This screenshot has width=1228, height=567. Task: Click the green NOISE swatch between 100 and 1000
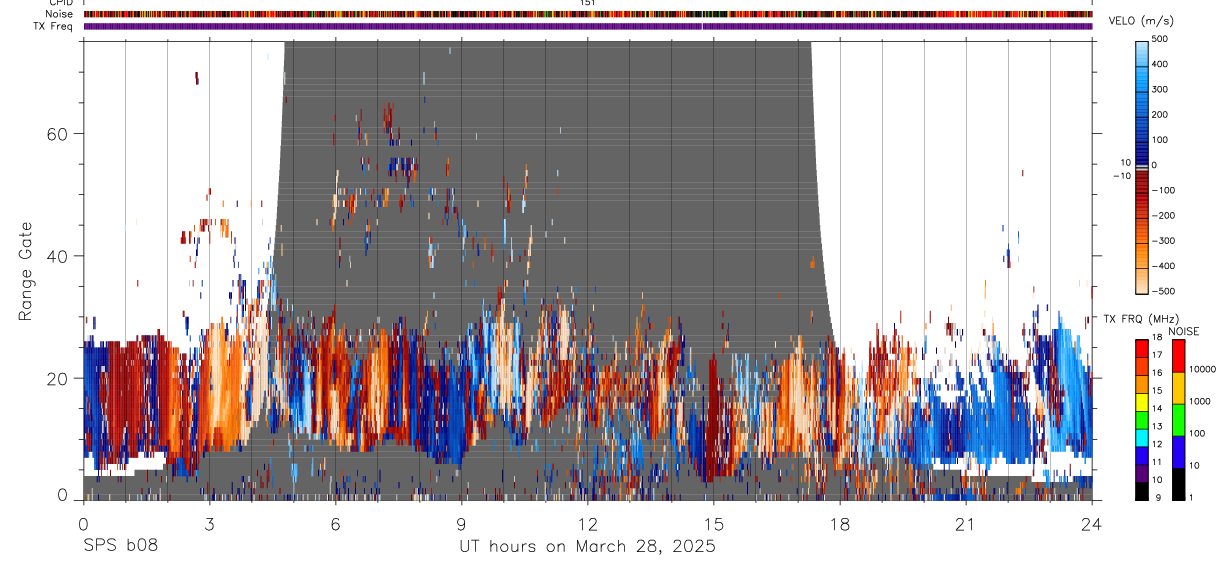coord(1179,420)
